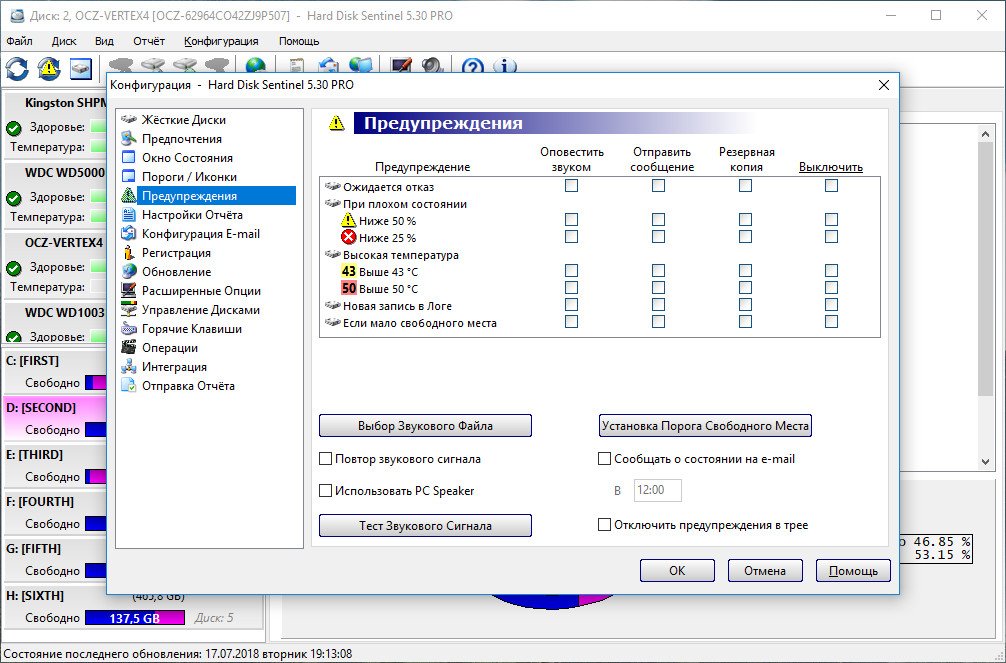Click the blue question mark help icon

[x=473, y=65]
